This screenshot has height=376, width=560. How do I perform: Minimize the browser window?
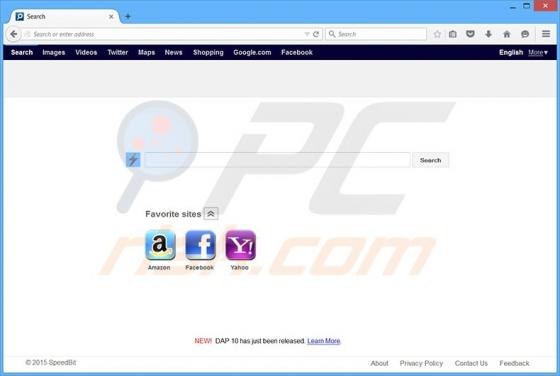513,6
